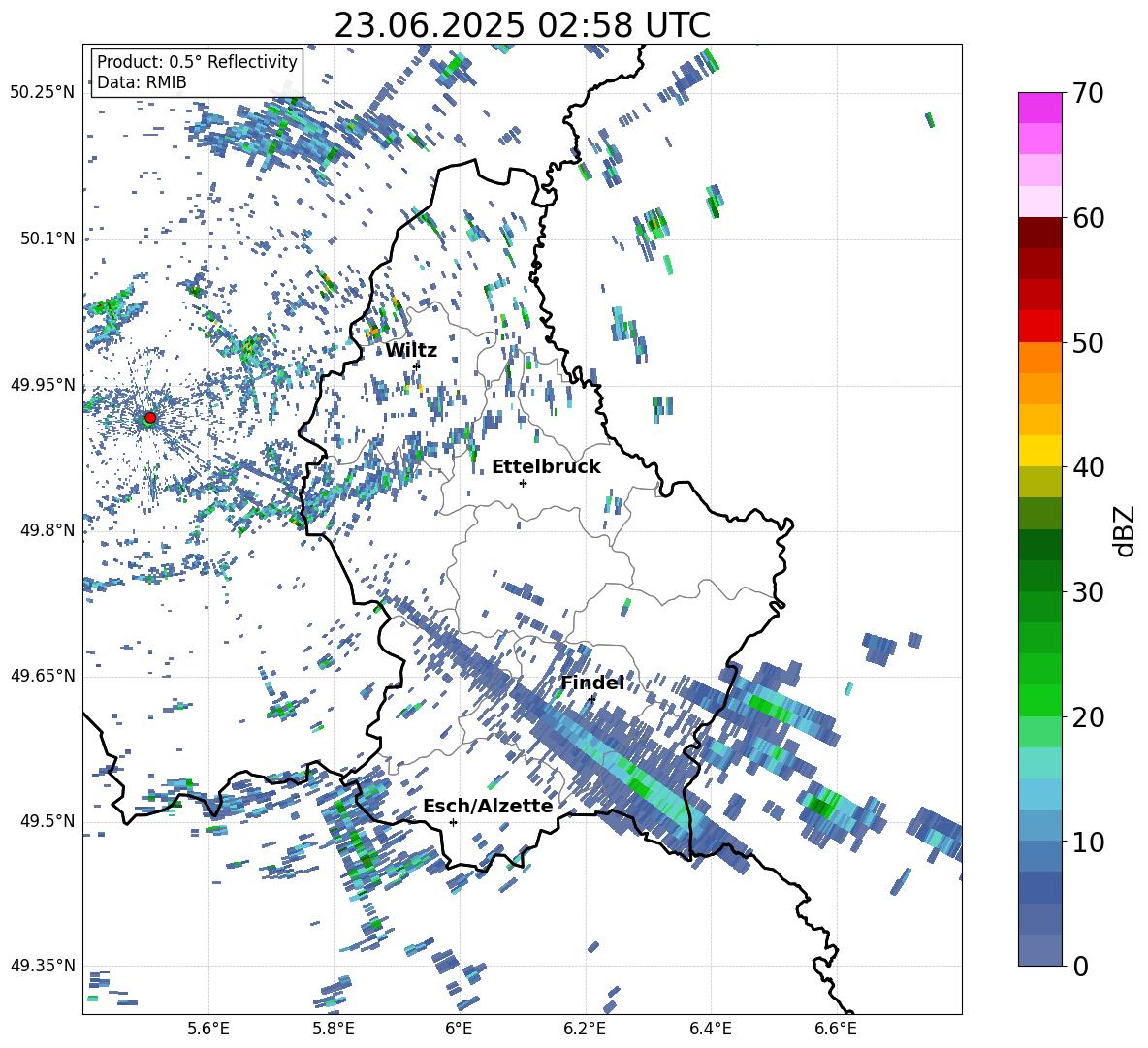The image size is (1148, 1048).
Task: Click the colorbar tick label 20
Action: coord(1088,717)
